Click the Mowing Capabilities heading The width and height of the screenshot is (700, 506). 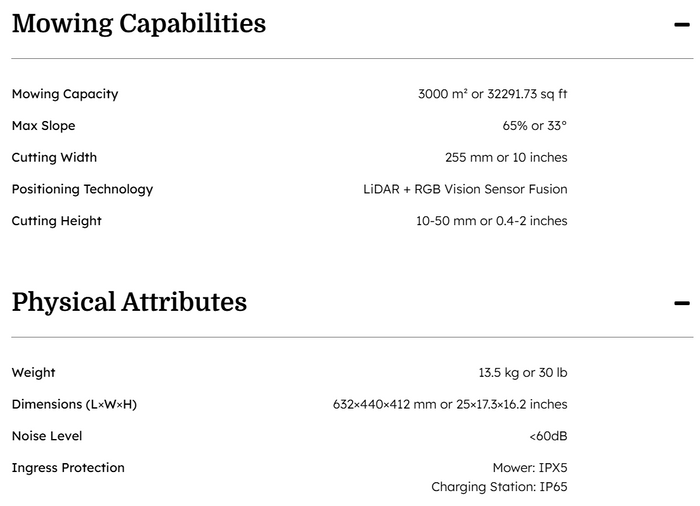pyautogui.click(x=139, y=24)
